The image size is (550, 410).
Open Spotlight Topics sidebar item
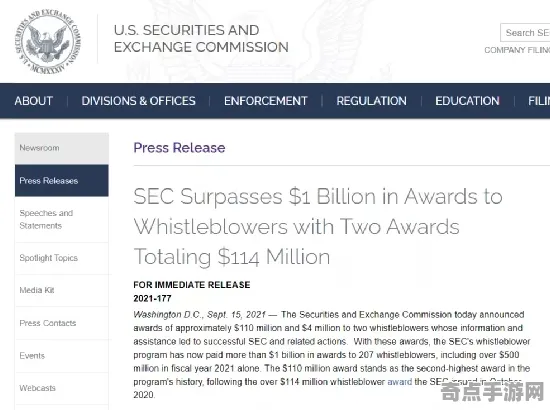[62, 258]
